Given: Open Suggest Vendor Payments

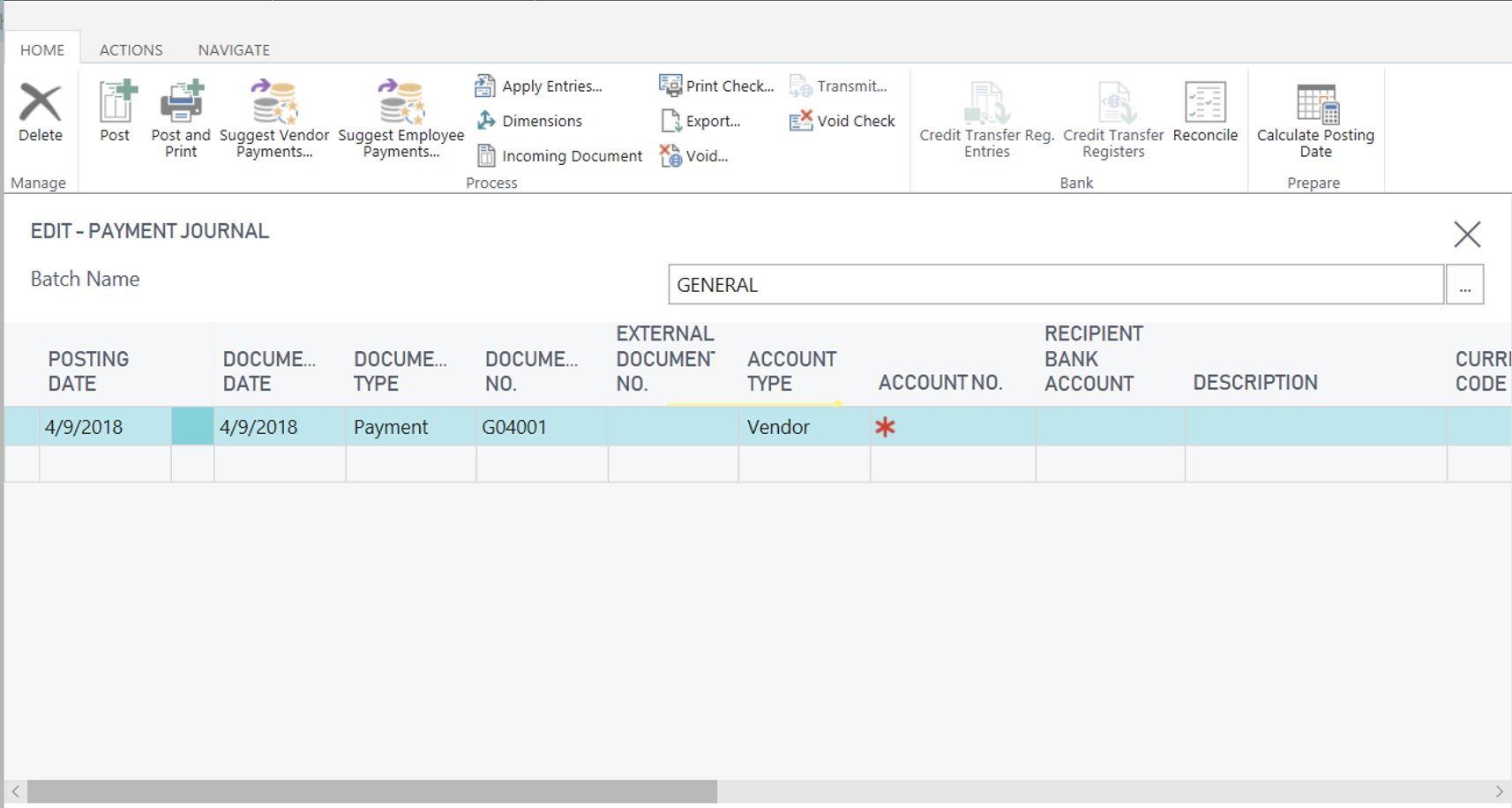Looking at the screenshot, I should [x=273, y=110].
